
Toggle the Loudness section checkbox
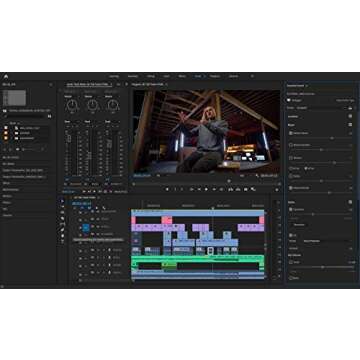(350, 116)
